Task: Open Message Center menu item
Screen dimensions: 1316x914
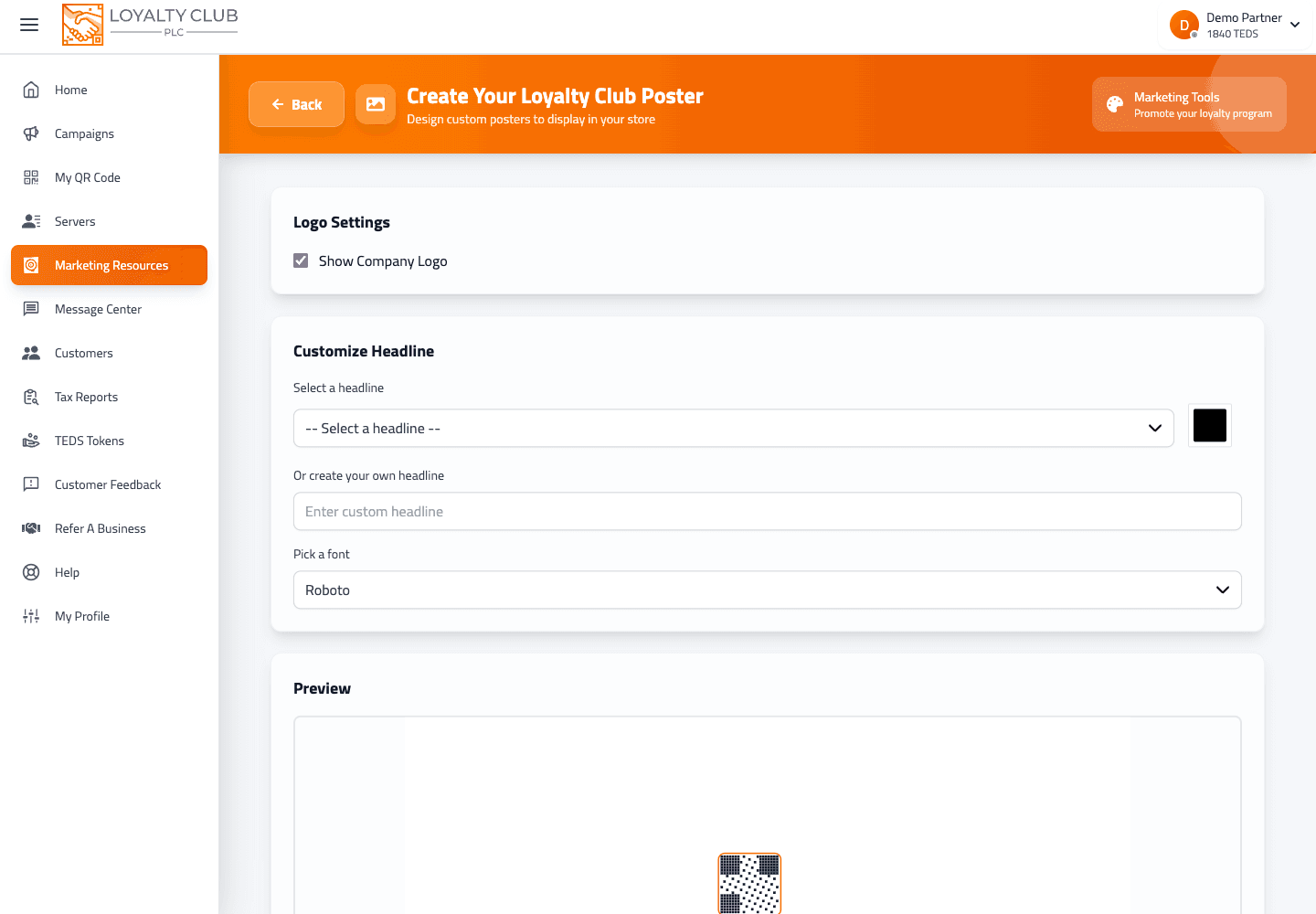Action: (x=109, y=309)
